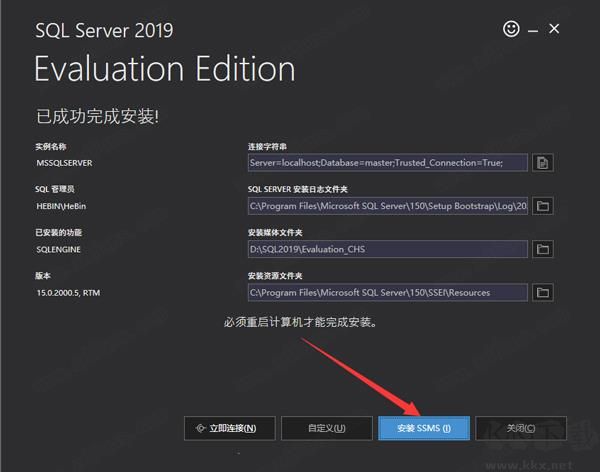Open the installation resources folder icon
Viewport: 600px width, 472px height.
pyautogui.click(x=543, y=292)
